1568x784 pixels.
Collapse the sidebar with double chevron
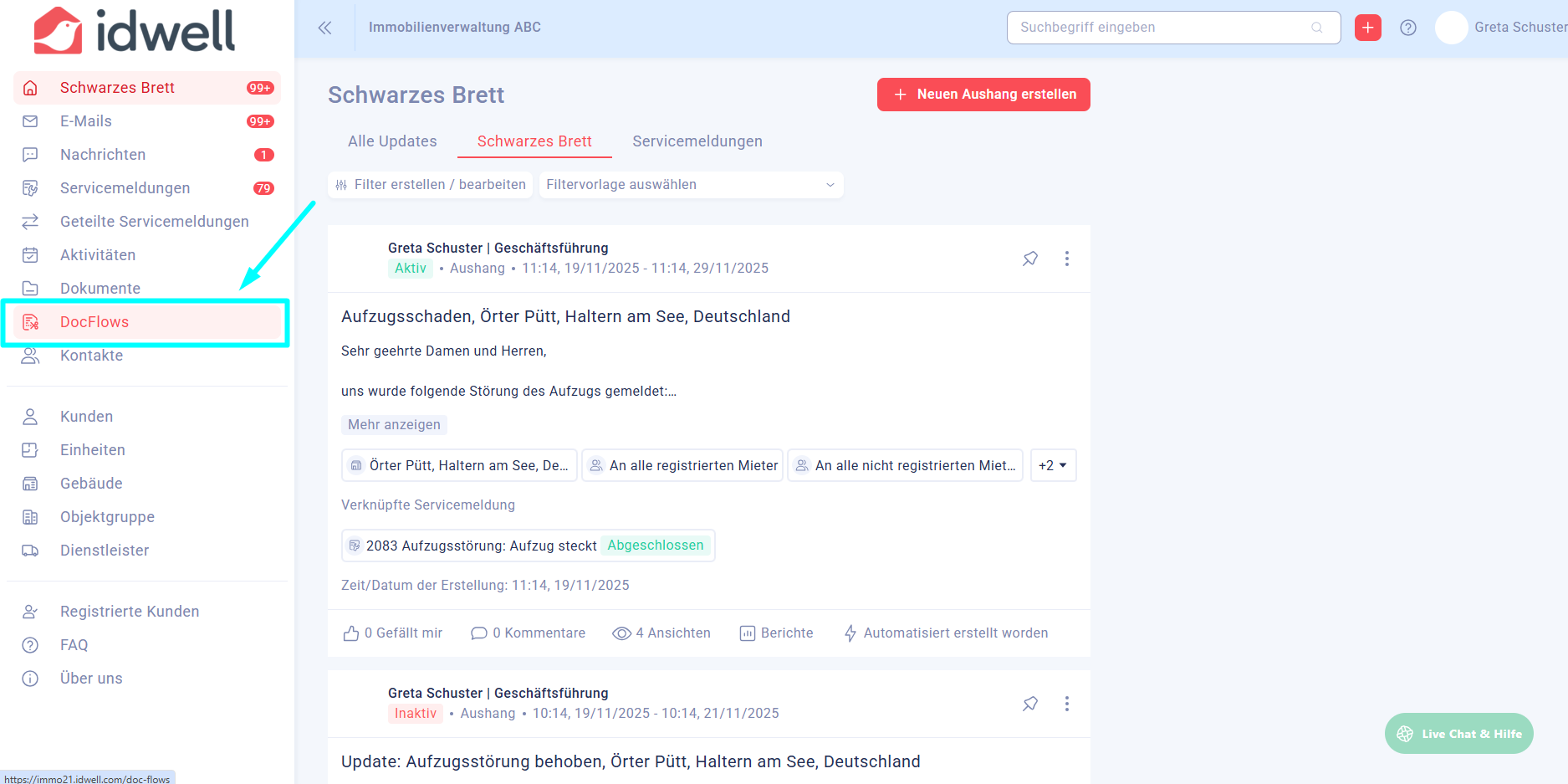[x=324, y=28]
